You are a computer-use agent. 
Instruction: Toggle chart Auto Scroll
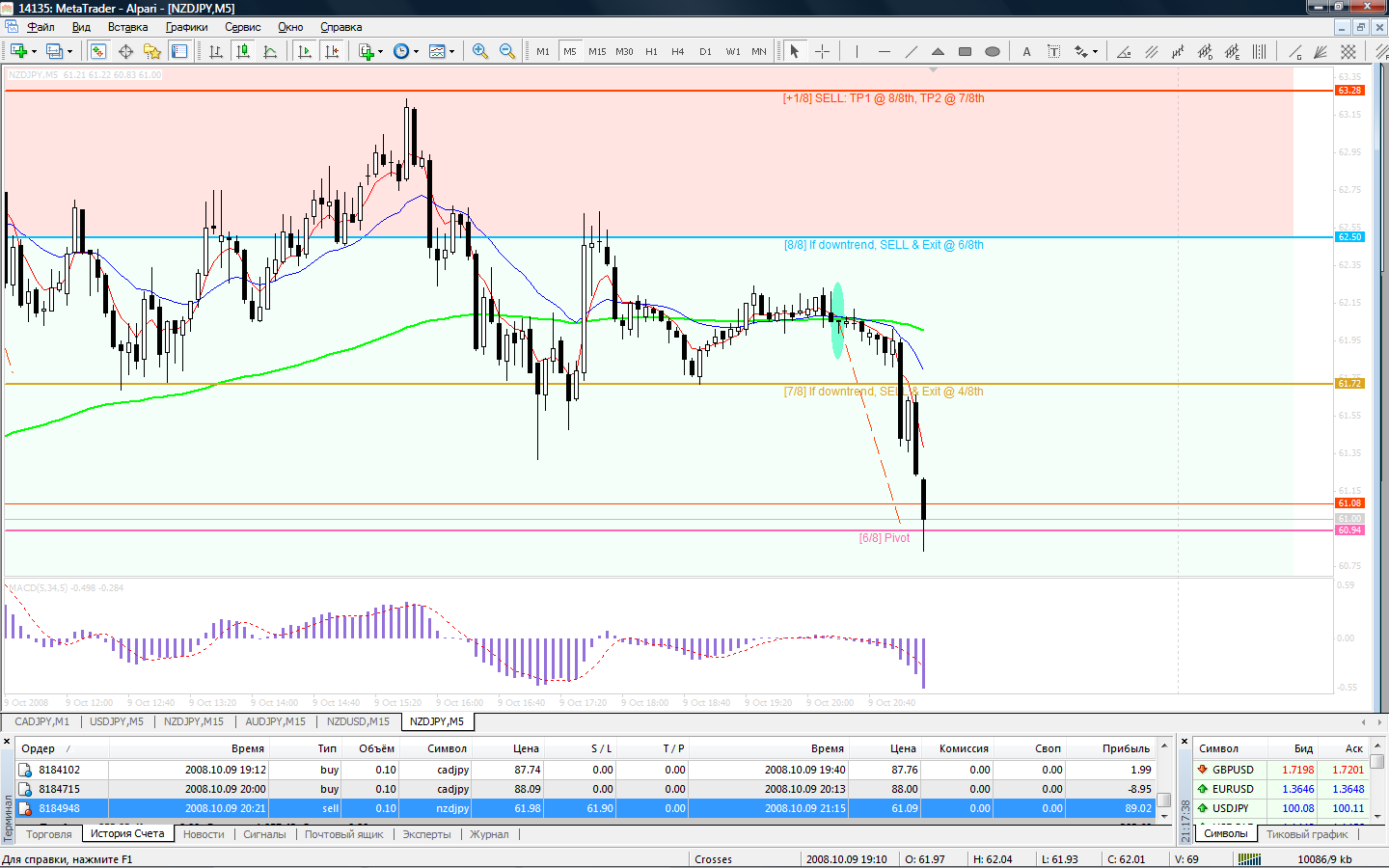(305, 51)
